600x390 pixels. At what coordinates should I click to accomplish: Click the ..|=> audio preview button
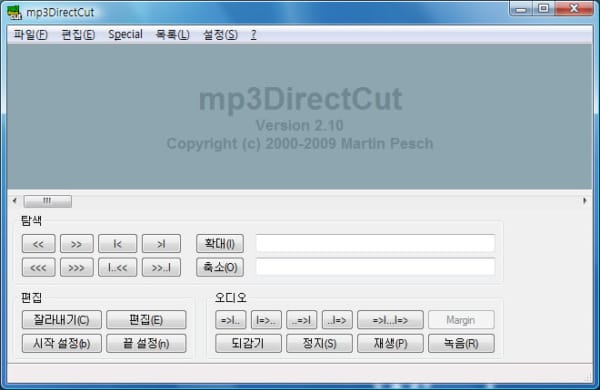coord(337,320)
